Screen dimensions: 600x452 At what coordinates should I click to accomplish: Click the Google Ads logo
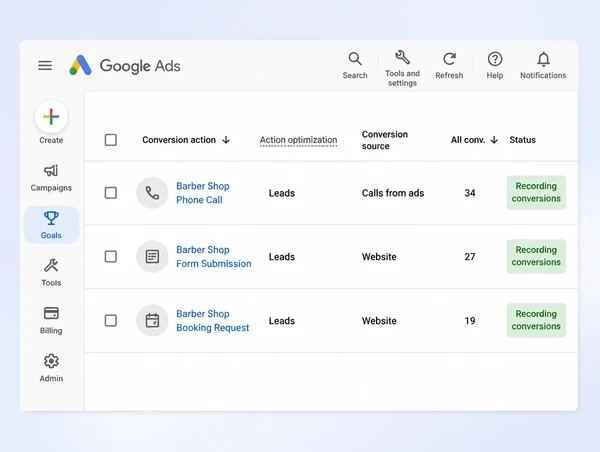point(124,65)
